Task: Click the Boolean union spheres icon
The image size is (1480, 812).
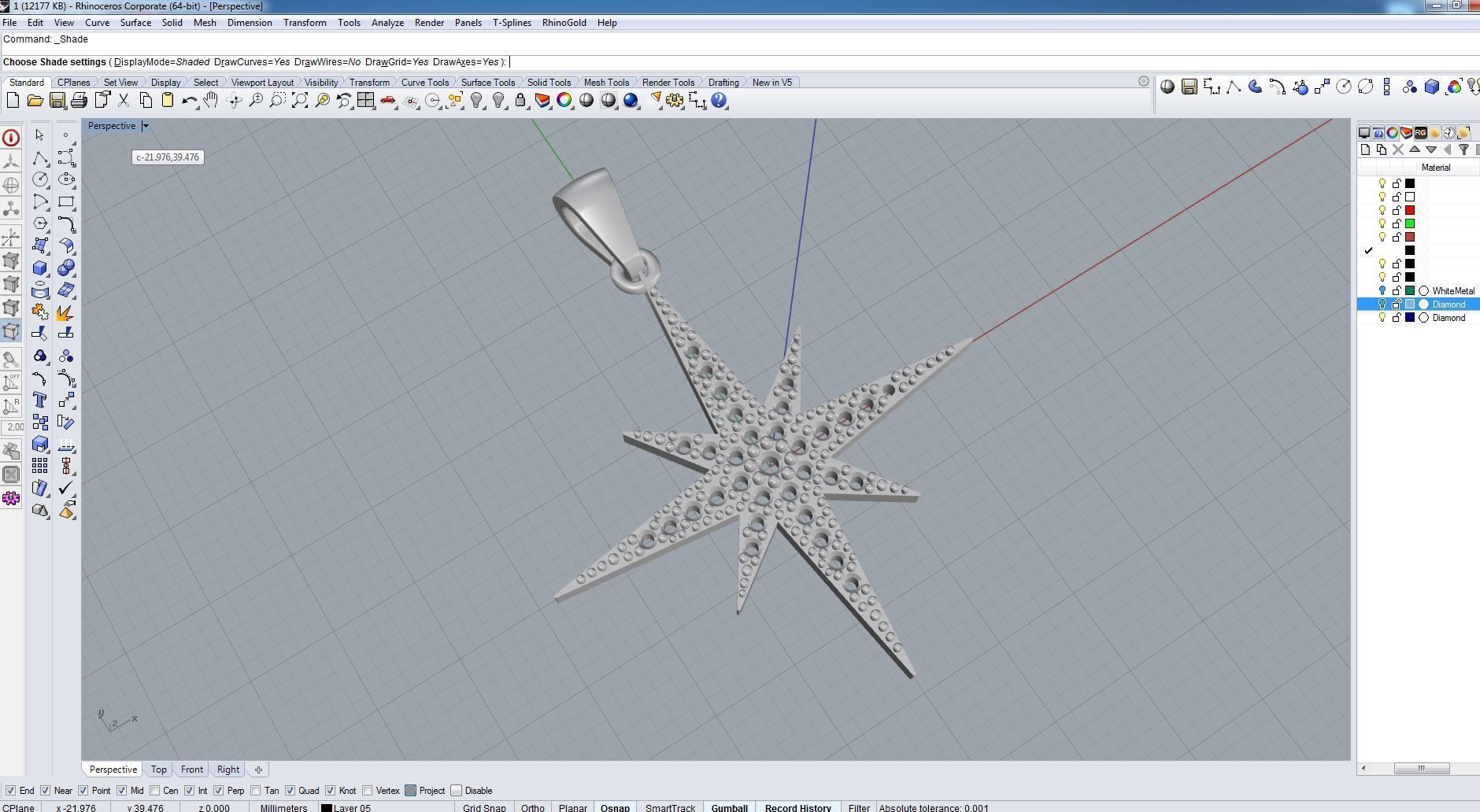Action: (x=66, y=268)
